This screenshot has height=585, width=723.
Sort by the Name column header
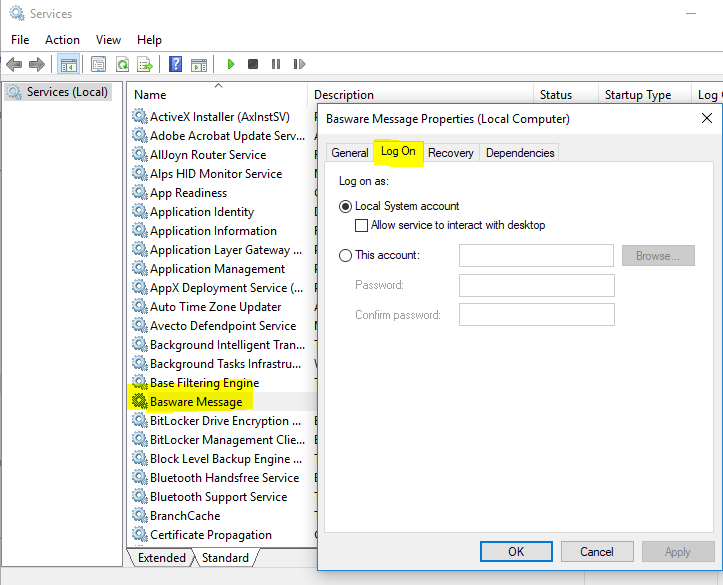coord(217,95)
